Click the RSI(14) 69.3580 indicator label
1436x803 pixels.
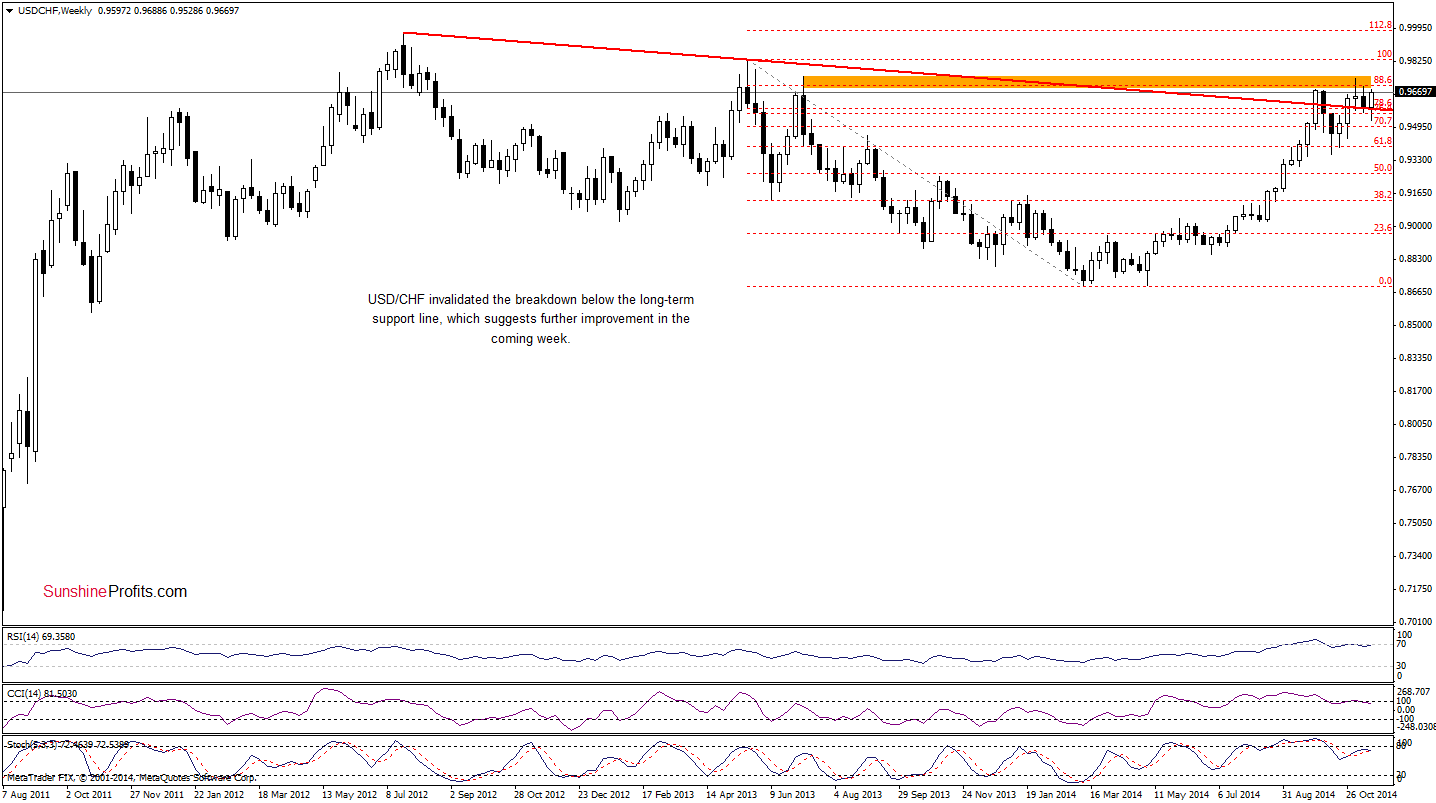pos(43,636)
